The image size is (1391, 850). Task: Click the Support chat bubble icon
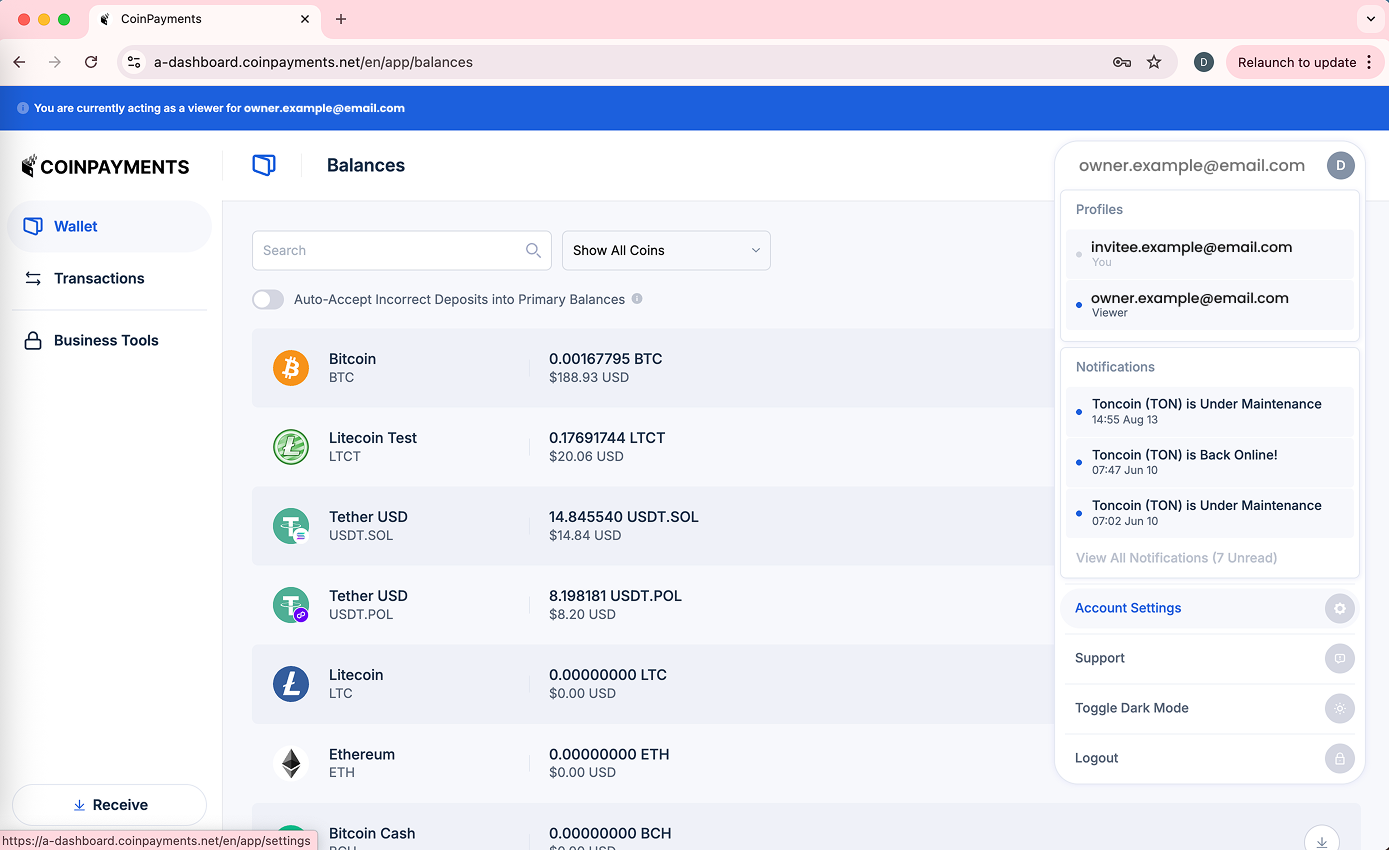pyautogui.click(x=1339, y=658)
